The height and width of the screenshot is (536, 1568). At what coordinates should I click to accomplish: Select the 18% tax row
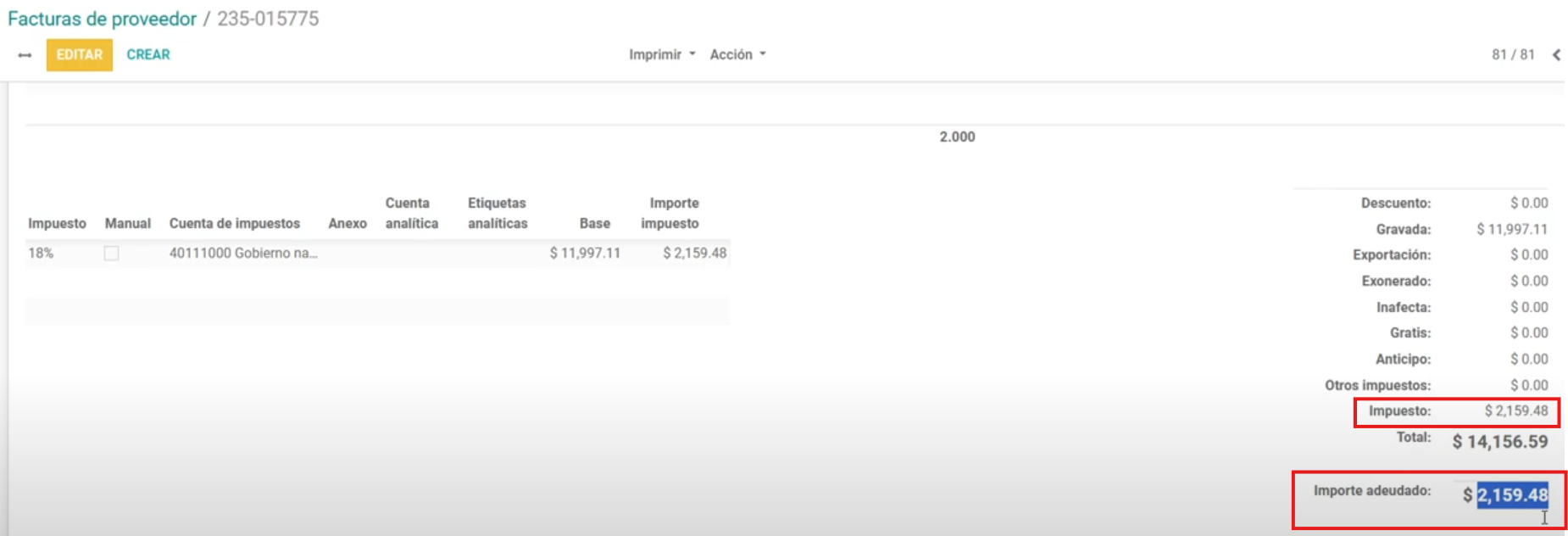pyautogui.click(x=41, y=253)
